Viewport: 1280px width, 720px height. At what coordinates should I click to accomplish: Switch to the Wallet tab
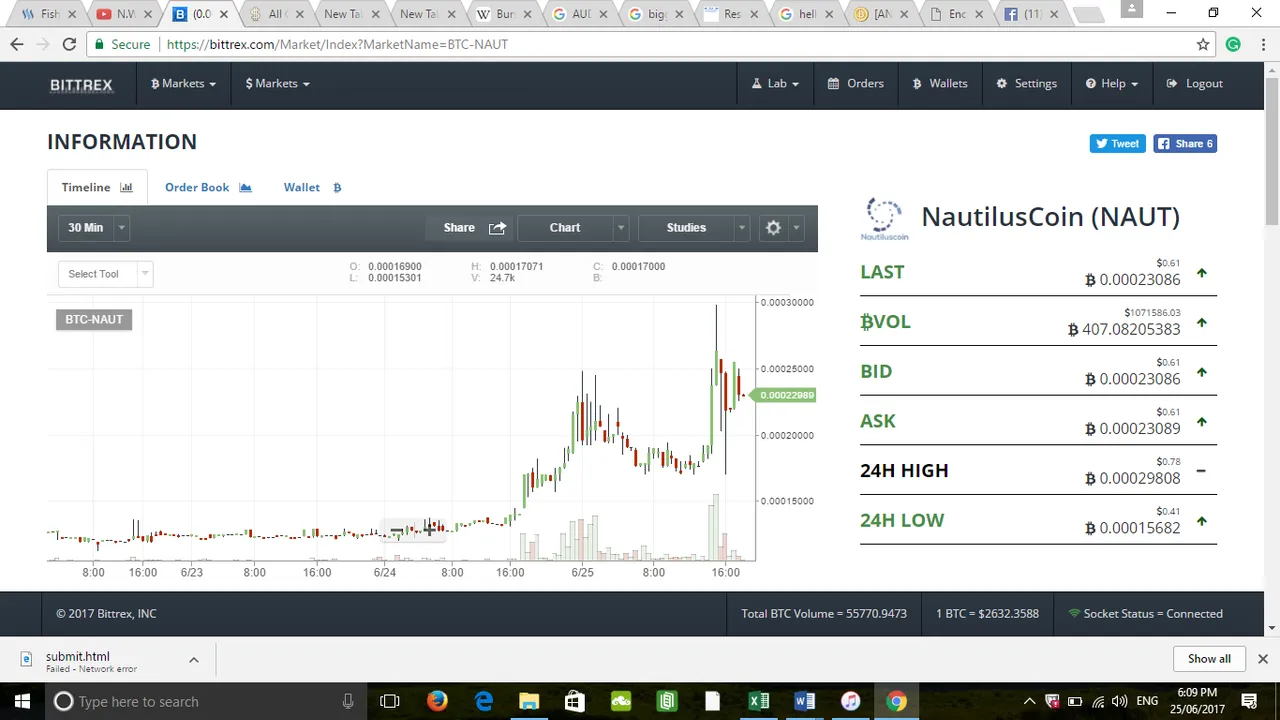click(x=312, y=187)
